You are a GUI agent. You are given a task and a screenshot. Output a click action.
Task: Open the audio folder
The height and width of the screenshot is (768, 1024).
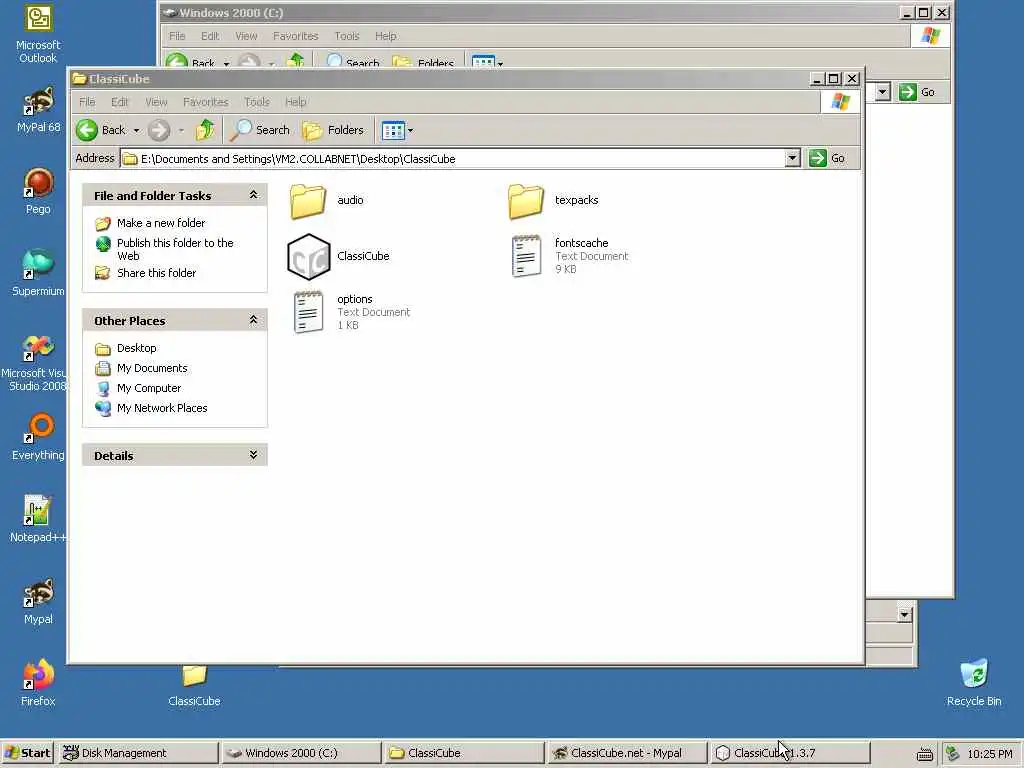(x=308, y=200)
